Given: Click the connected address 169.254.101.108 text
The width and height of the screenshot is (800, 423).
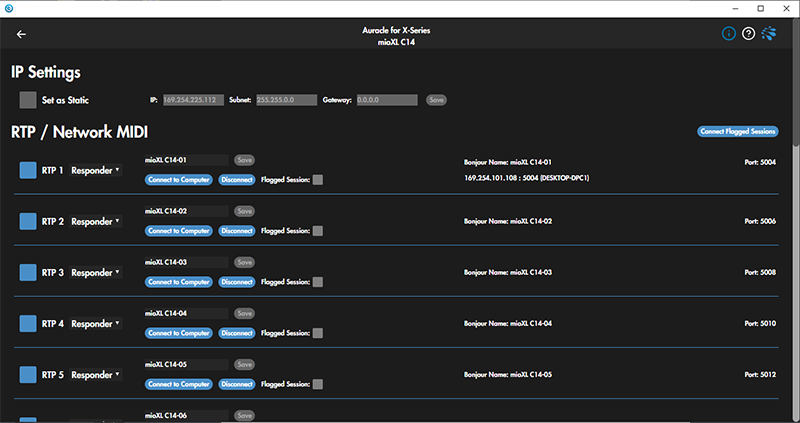Looking at the screenshot, I should 527,178.
